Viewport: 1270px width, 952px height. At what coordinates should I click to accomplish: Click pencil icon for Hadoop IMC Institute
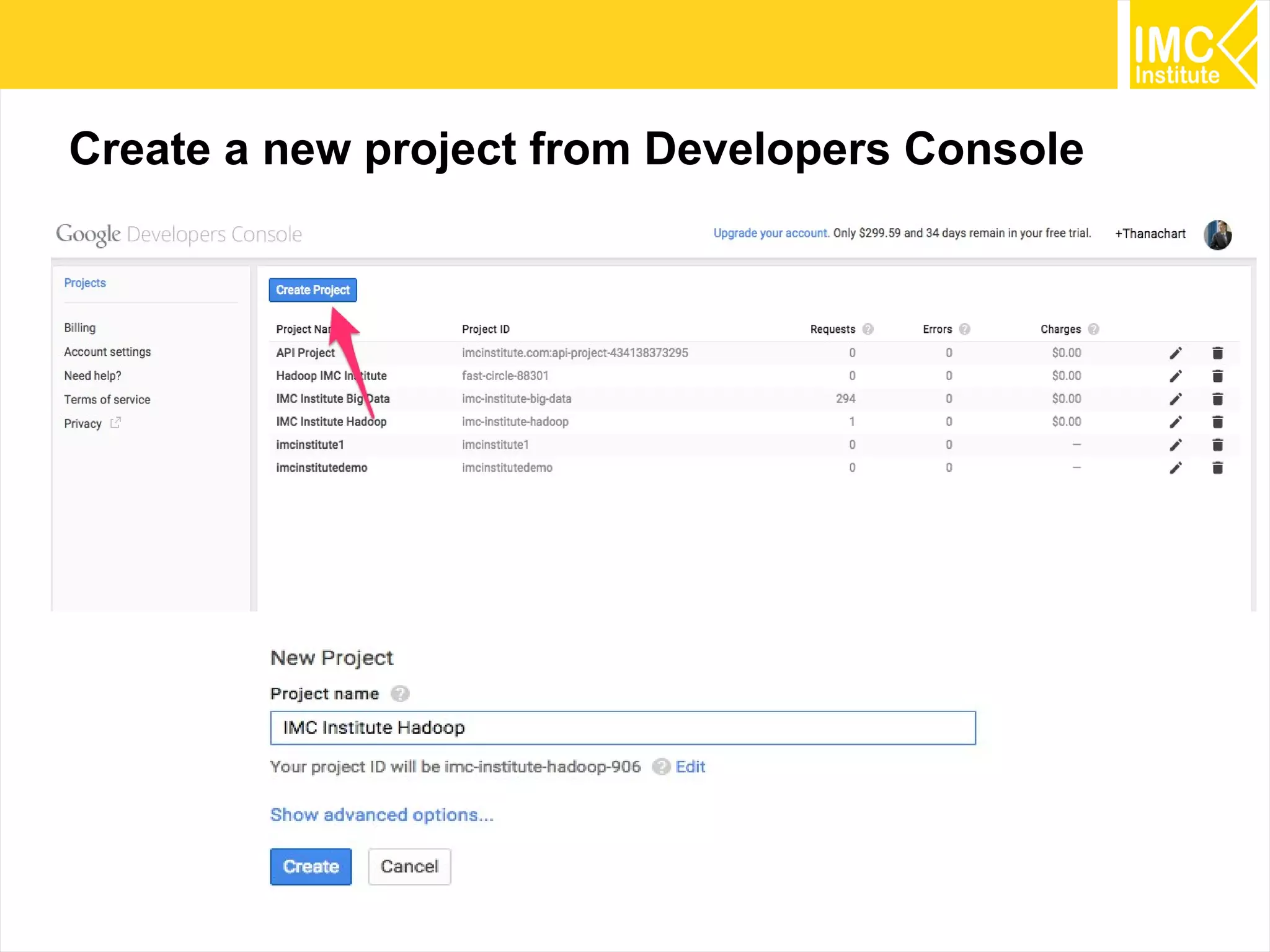point(1176,376)
